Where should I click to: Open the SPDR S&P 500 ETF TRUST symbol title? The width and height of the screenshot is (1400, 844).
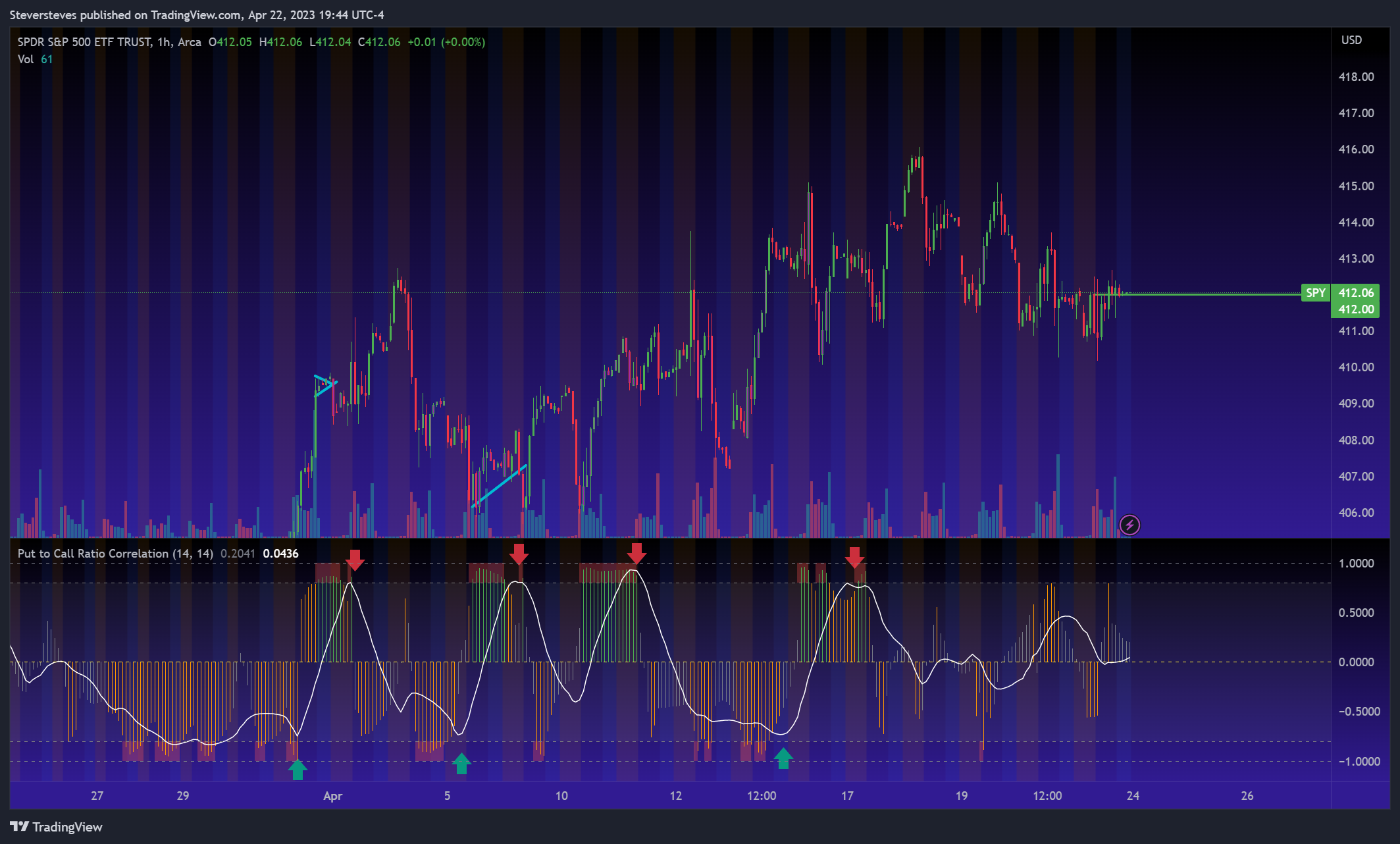click(x=84, y=42)
